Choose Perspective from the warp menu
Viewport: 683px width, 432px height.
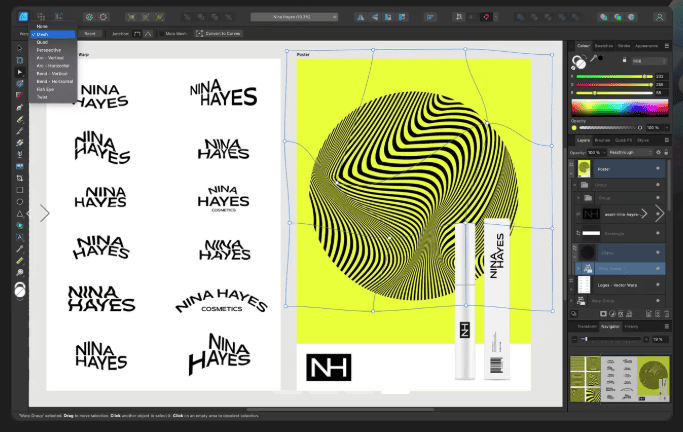[48, 50]
